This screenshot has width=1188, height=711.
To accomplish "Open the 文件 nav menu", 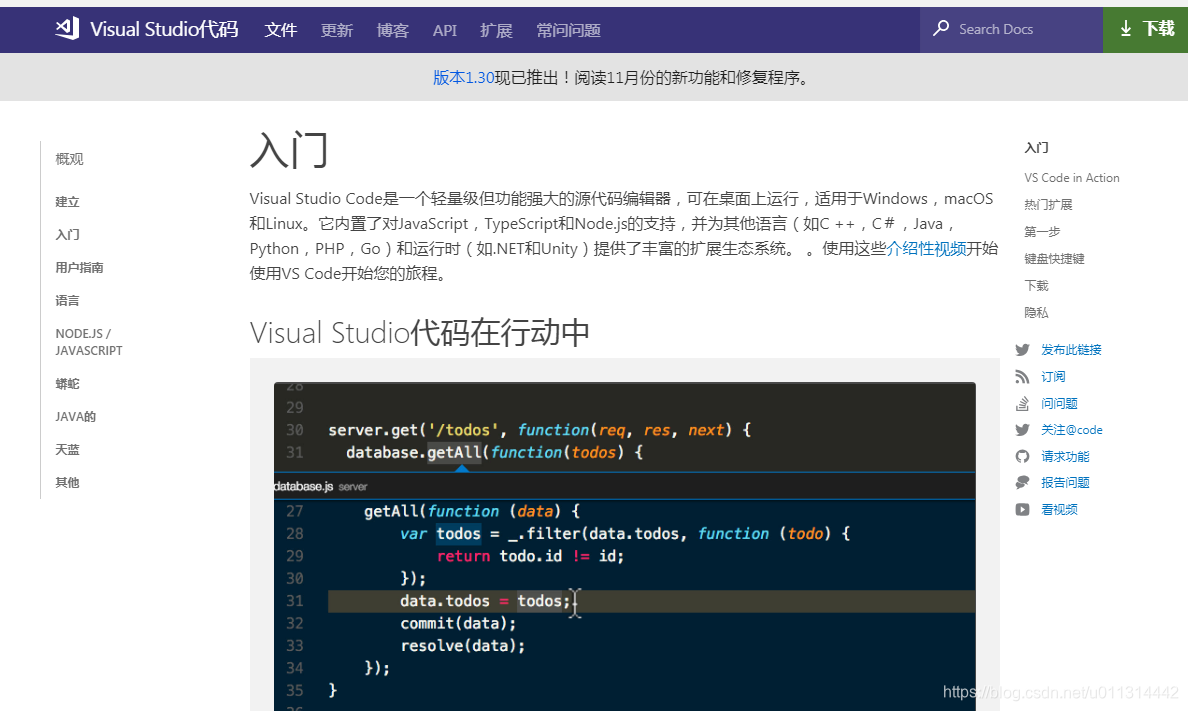I will tap(280, 30).
